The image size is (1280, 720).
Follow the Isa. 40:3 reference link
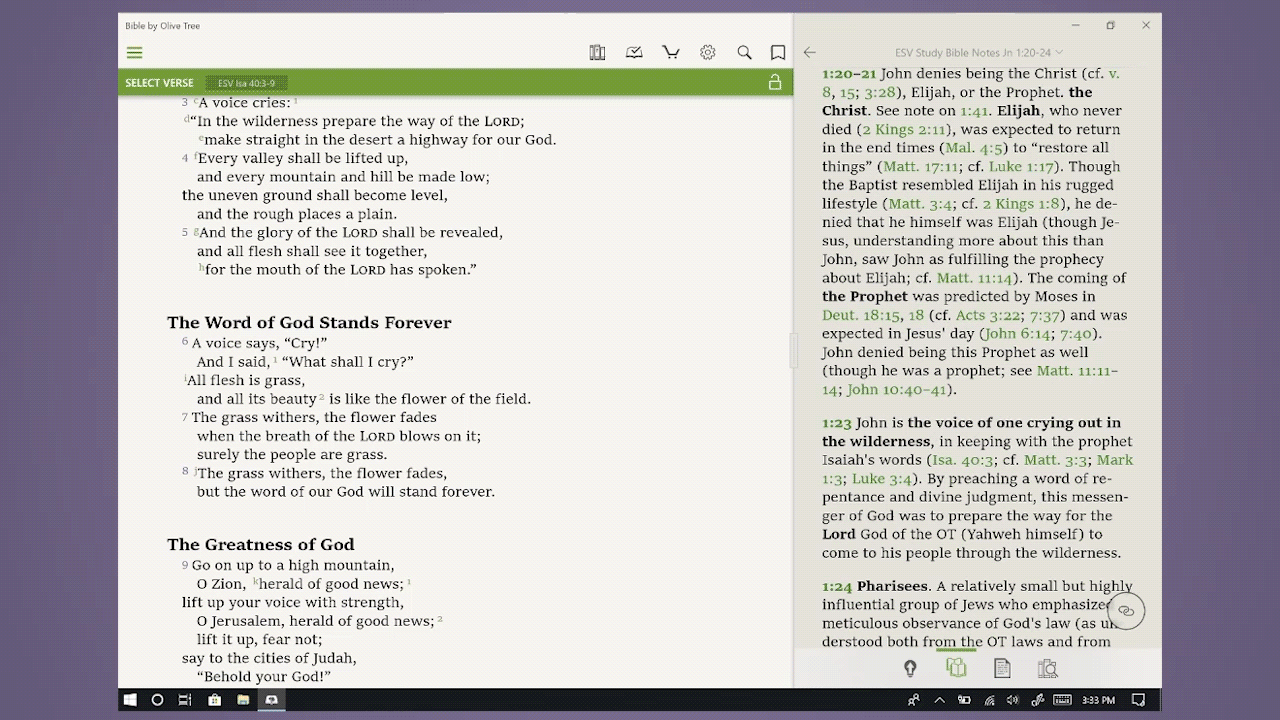963,460
